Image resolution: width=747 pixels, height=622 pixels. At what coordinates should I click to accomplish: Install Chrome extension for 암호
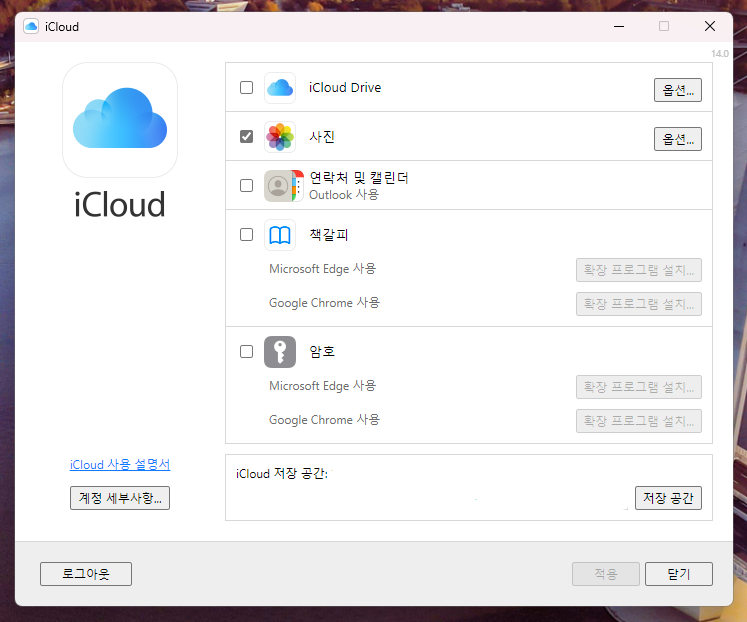click(x=638, y=421)
